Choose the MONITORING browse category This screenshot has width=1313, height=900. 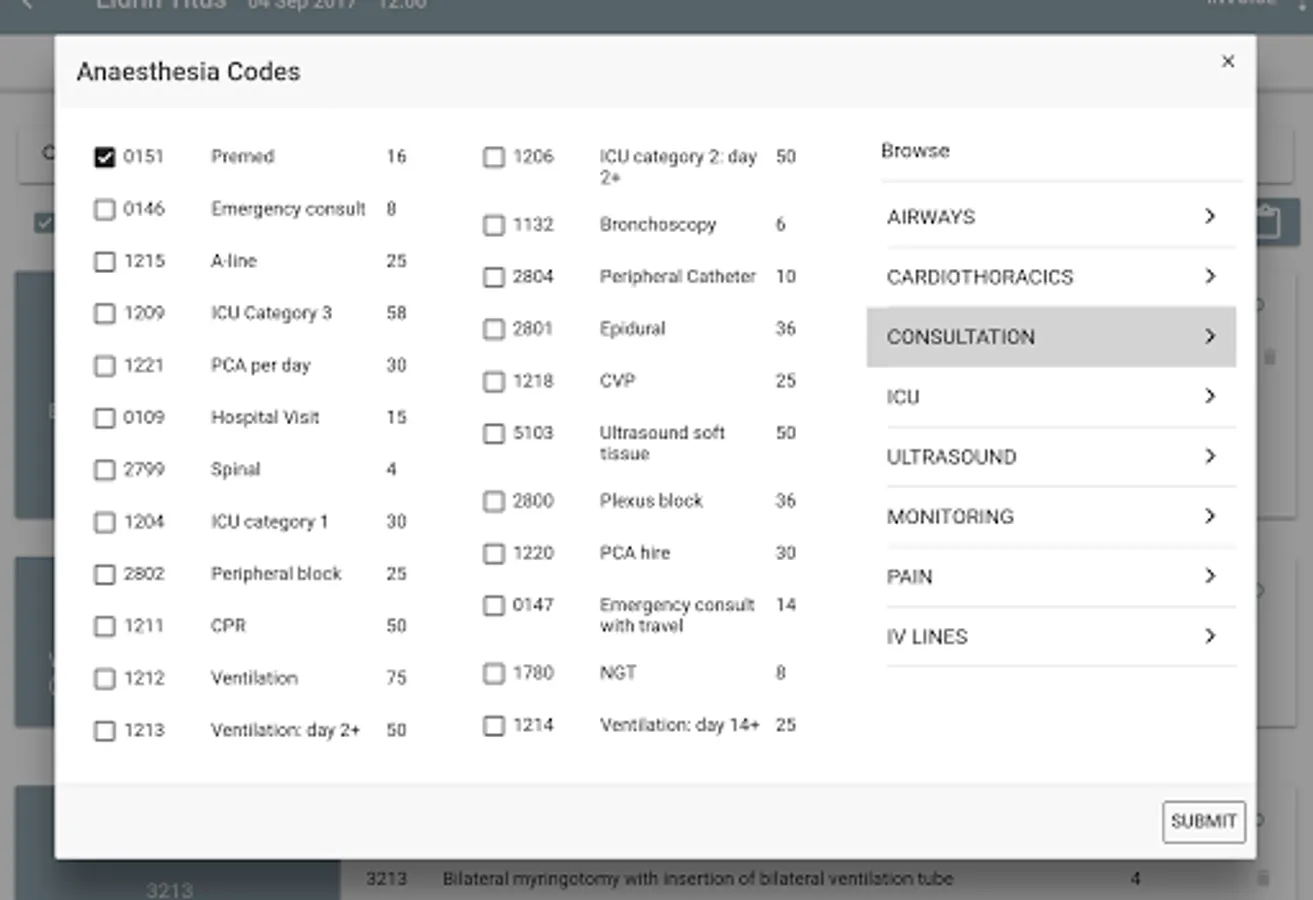[x=950, y=517]
